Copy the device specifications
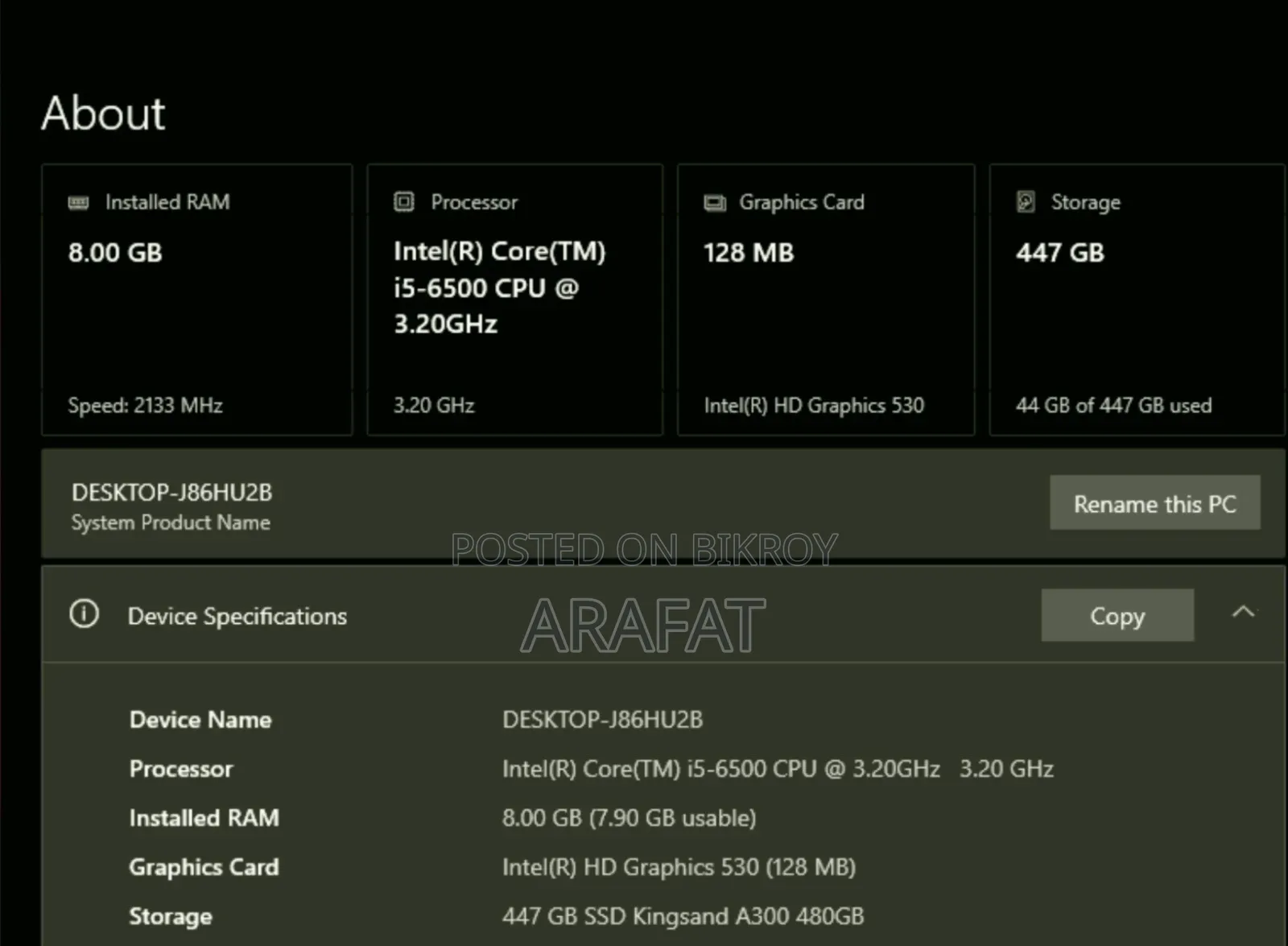The width and height of the screenshot is (1288, 946). point(1117,616)
